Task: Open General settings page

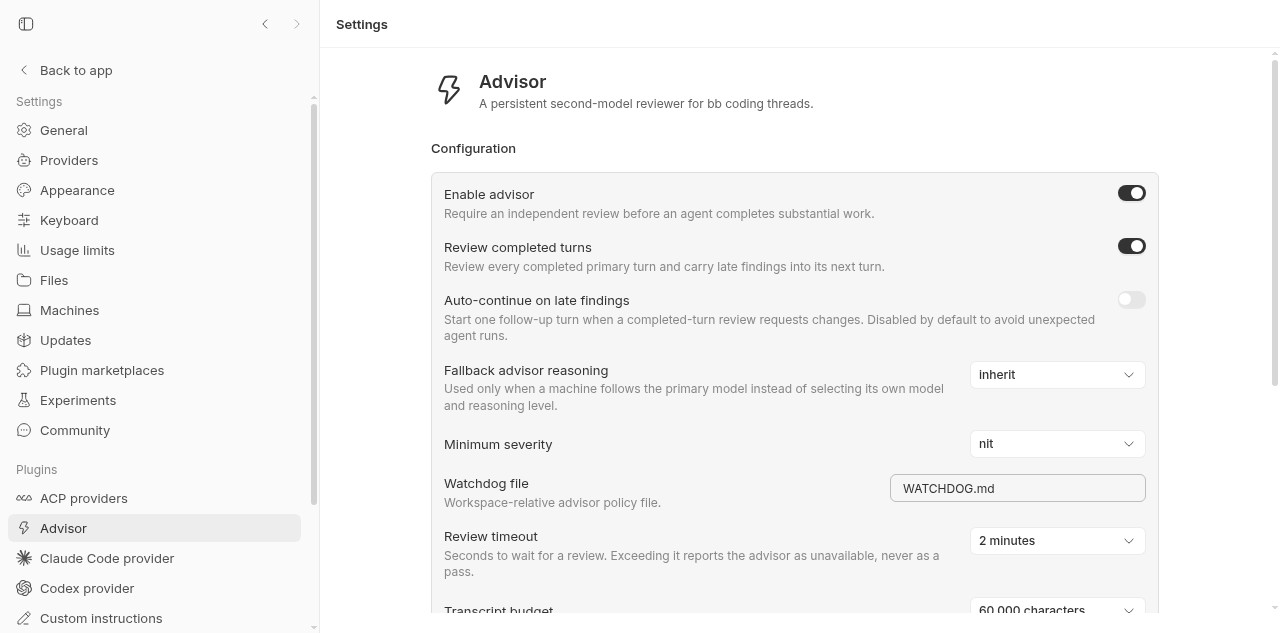Action: point(154,130)
